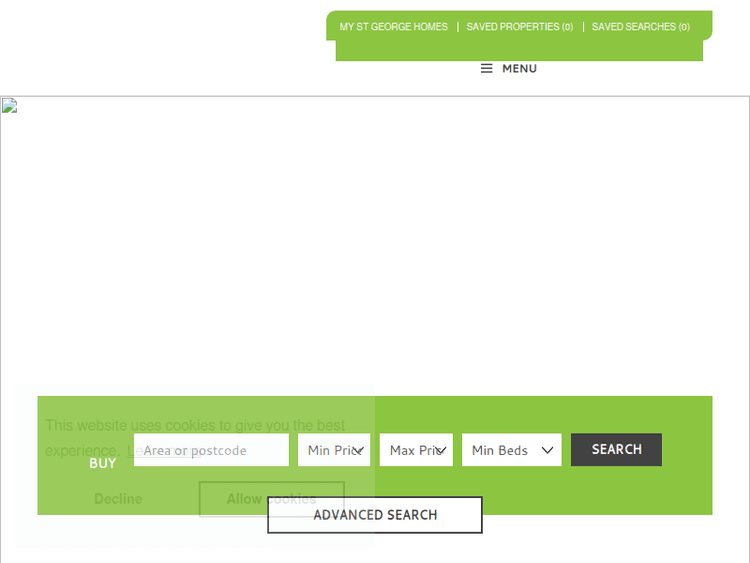Screen dimensions: 750x563
Task: Click the large empty hero image area
Action: point(375,240)
